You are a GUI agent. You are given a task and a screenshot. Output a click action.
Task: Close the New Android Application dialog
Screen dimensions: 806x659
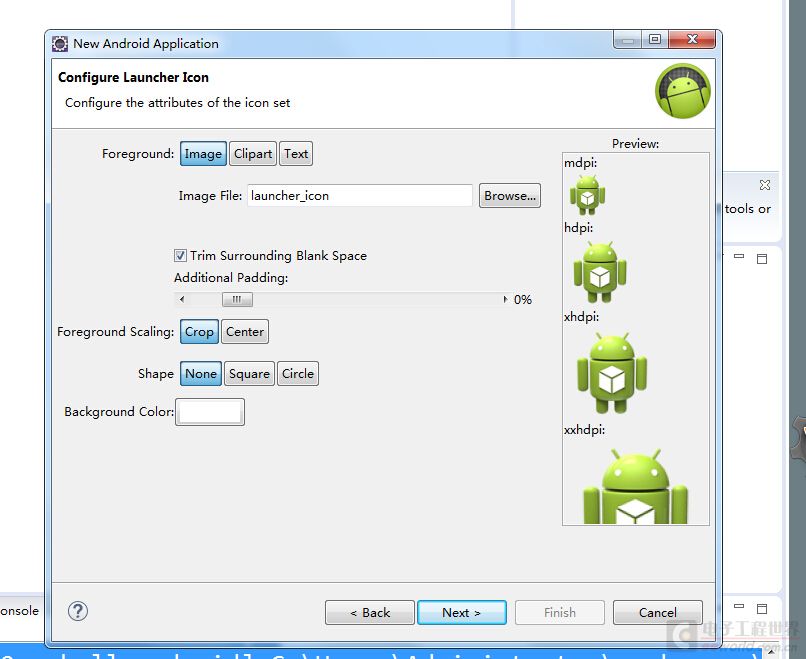coord(692,40)
